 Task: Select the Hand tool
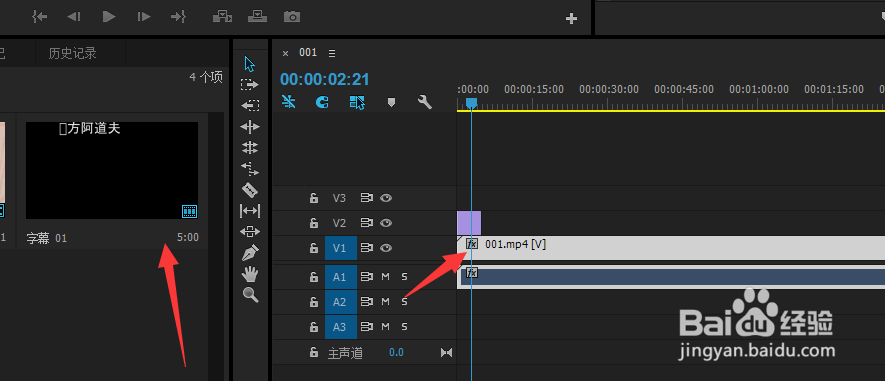(249, 274)
